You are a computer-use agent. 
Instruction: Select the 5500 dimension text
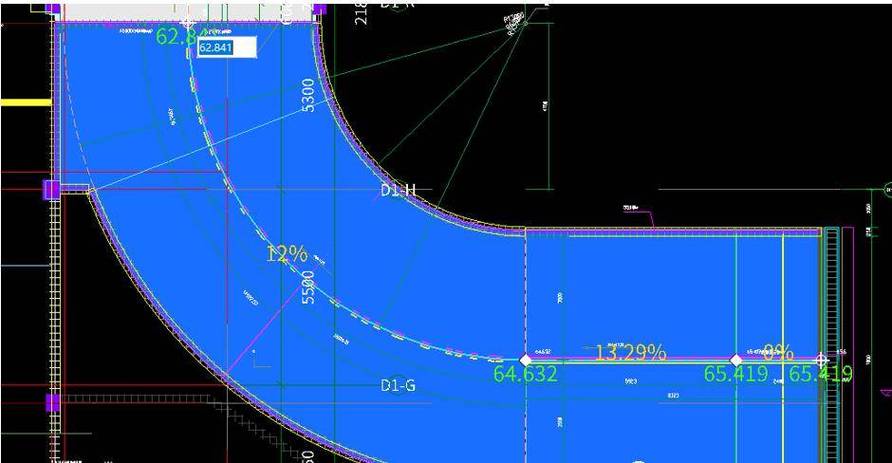coord(308,287)
